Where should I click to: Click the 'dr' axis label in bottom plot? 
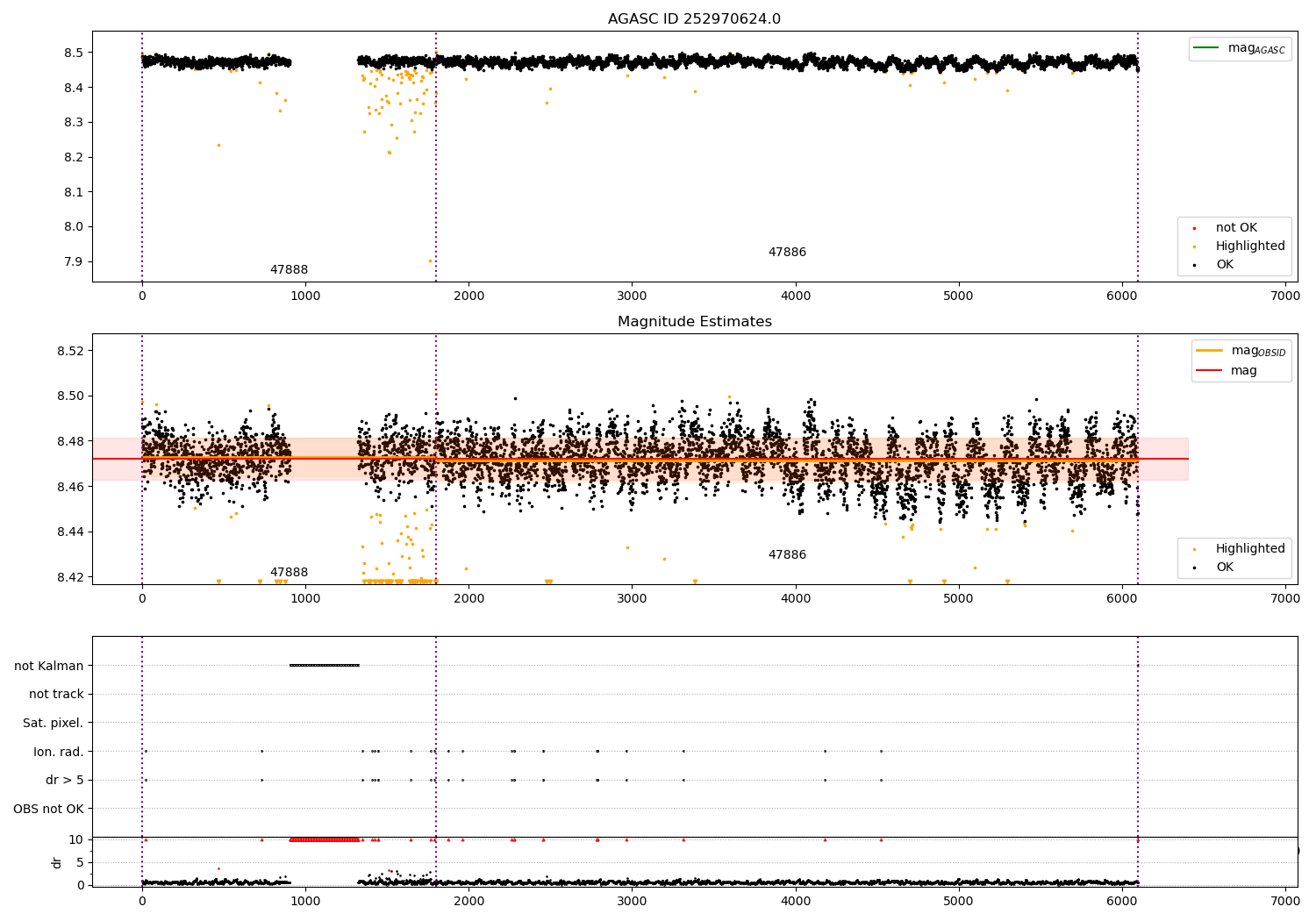coord(57,862)
